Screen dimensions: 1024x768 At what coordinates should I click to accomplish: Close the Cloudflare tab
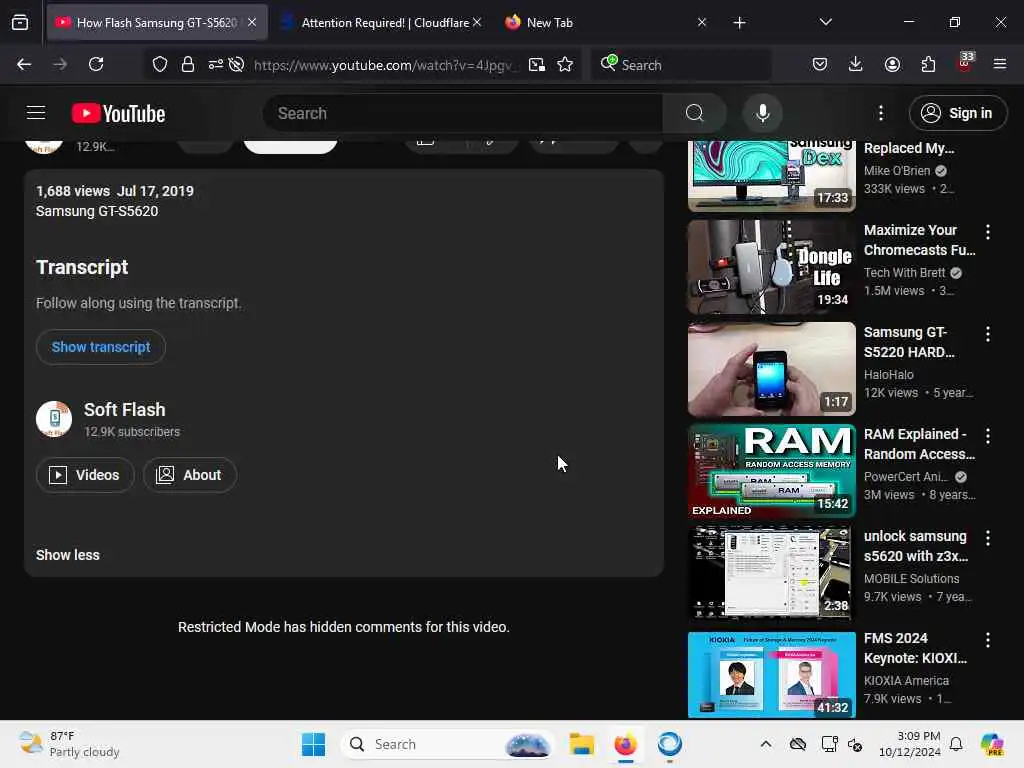pyautogui.click(x=477, y=22)
